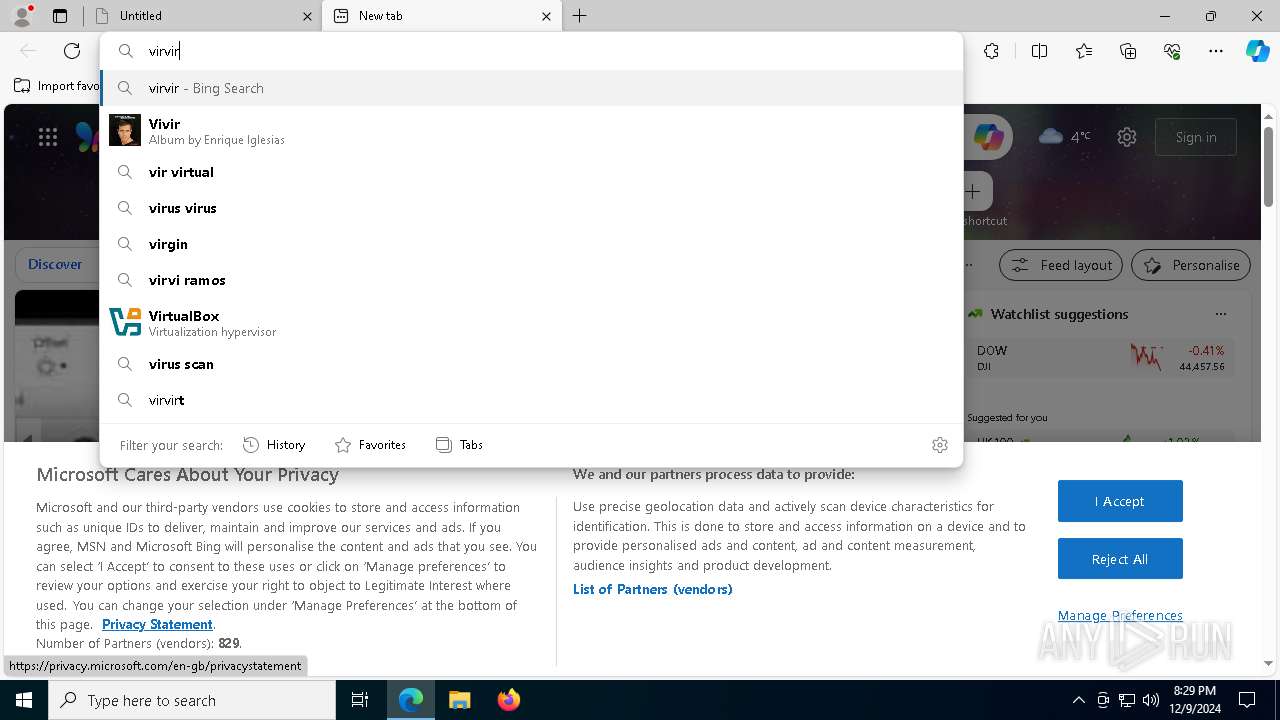
Task: Switch to the Untitled tab
Action: [203, 16]
